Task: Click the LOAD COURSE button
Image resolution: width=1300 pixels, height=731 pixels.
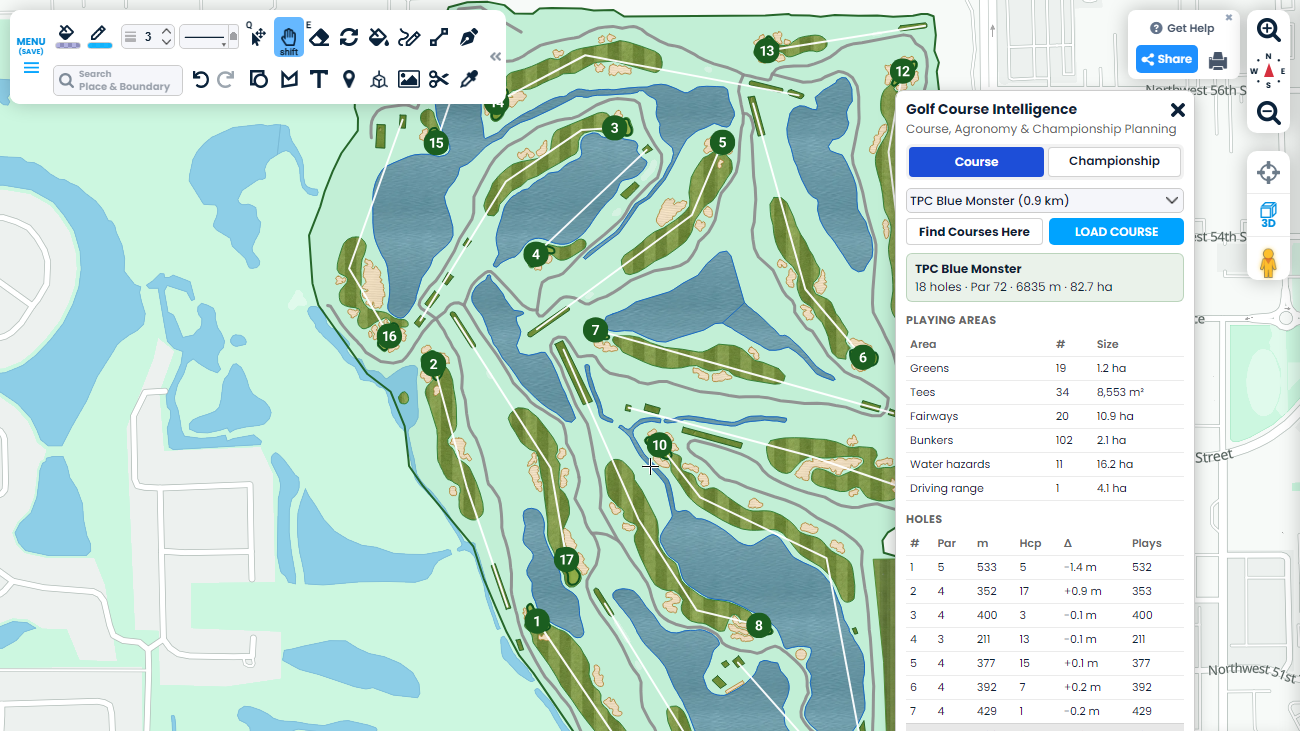Action: point(1116,232)
